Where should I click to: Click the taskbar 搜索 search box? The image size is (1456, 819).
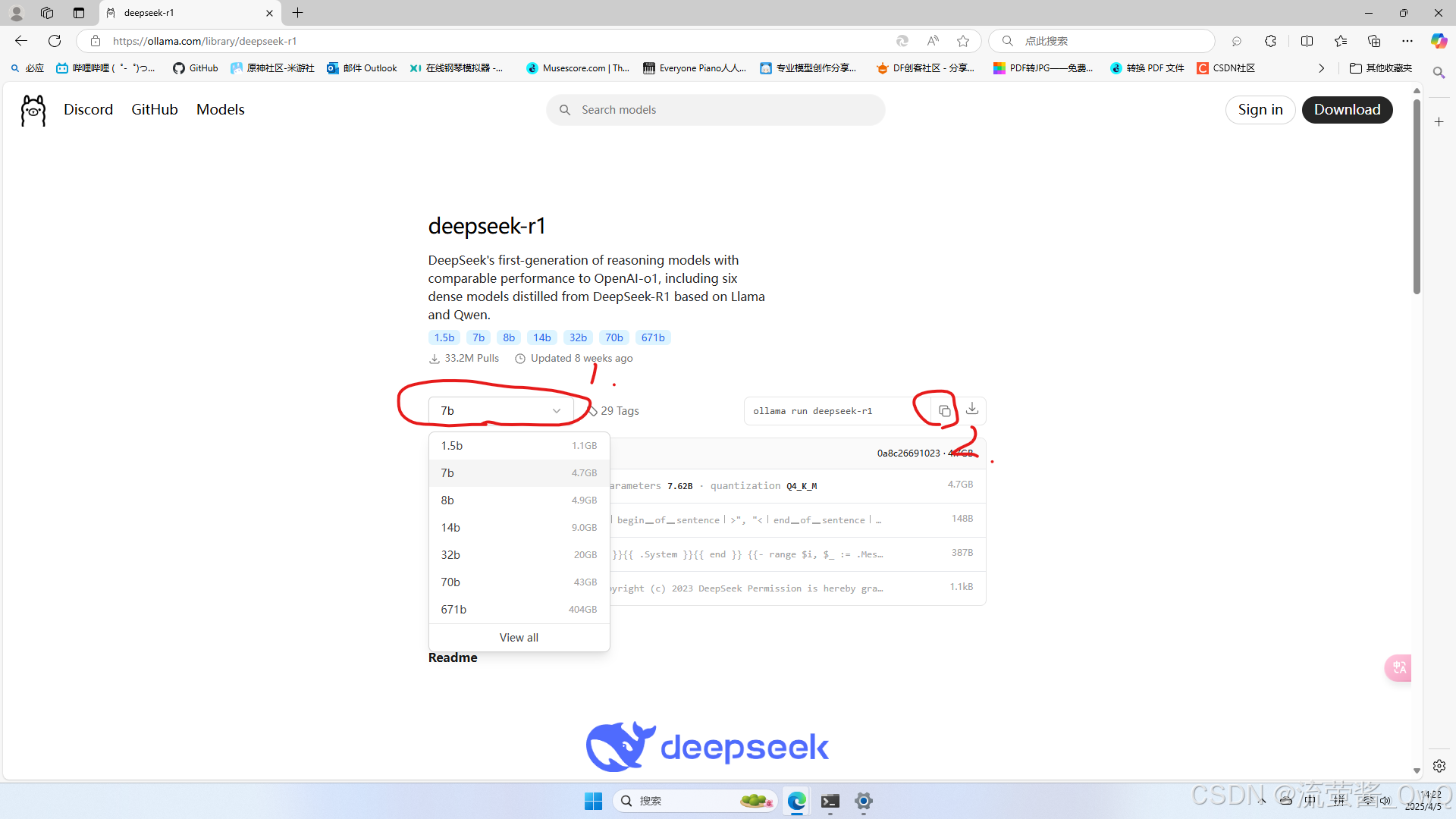pos(695,801)
